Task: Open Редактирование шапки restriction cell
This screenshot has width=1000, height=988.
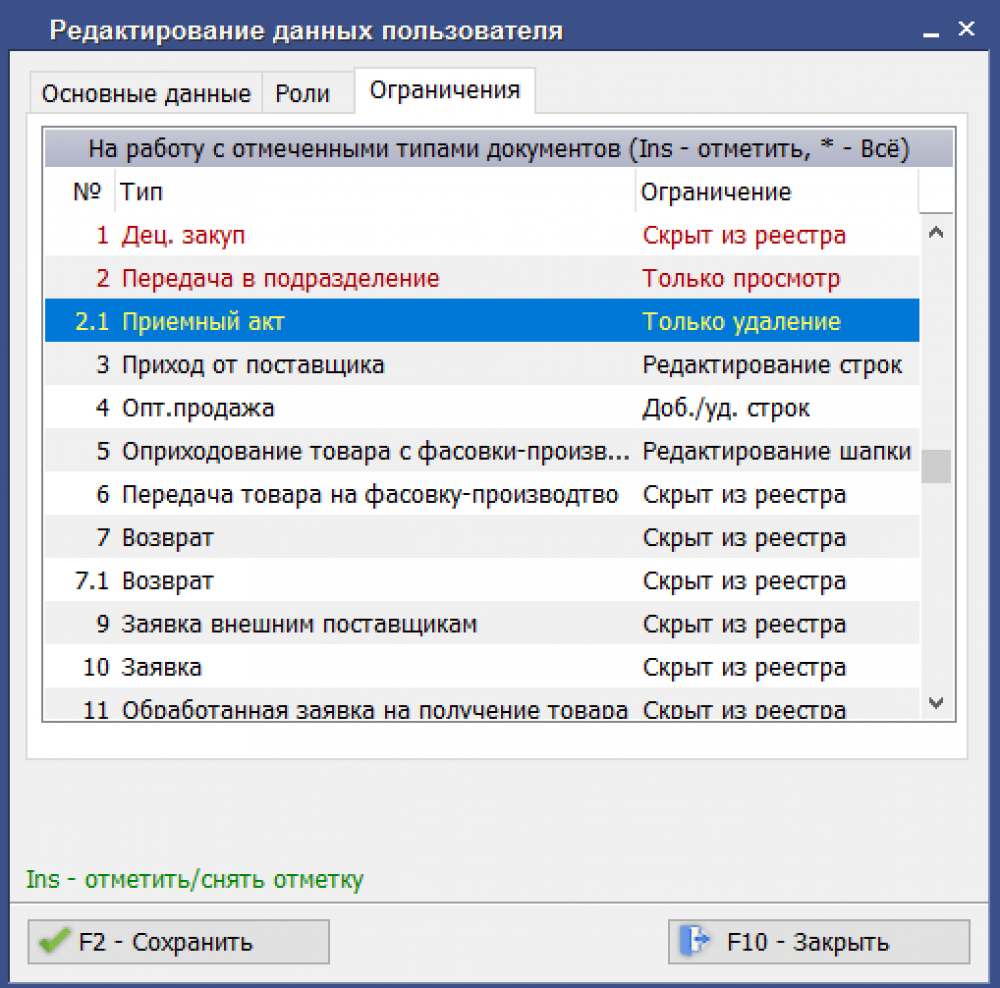Action: (778, 452)
